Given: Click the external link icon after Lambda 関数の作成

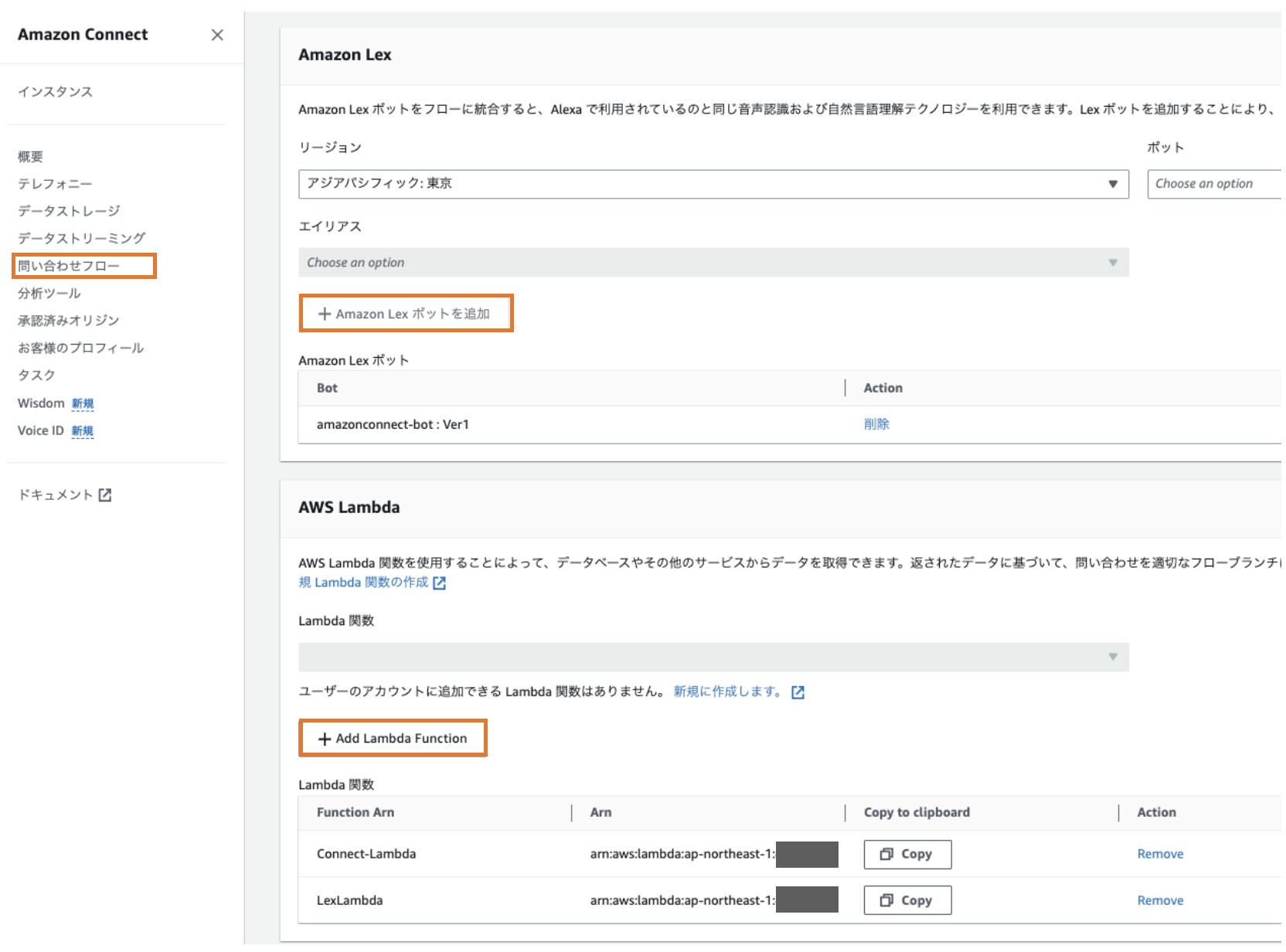Looking at the screenshot, I should (439, 583).
